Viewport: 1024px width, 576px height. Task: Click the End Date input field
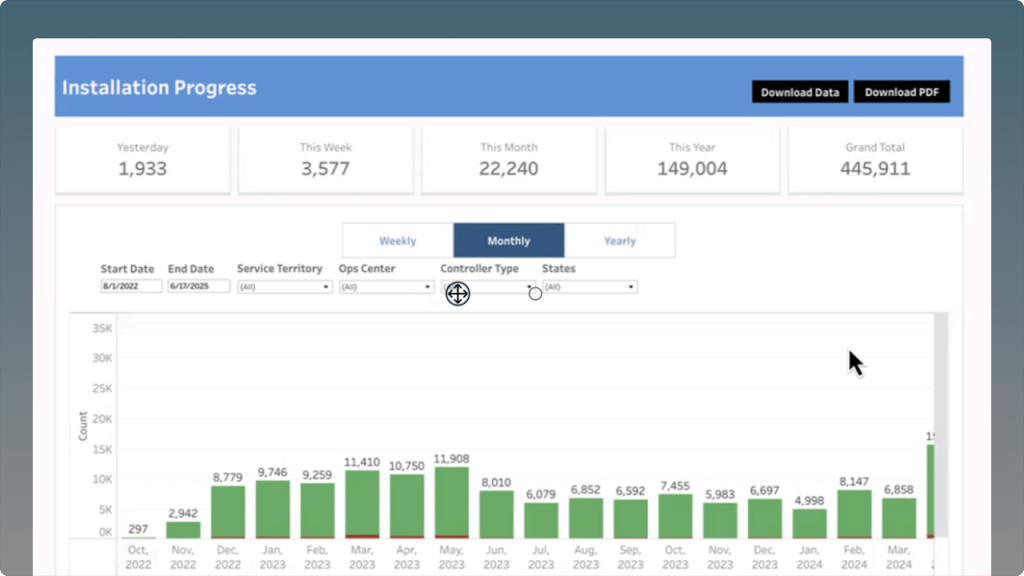(198, 287)
